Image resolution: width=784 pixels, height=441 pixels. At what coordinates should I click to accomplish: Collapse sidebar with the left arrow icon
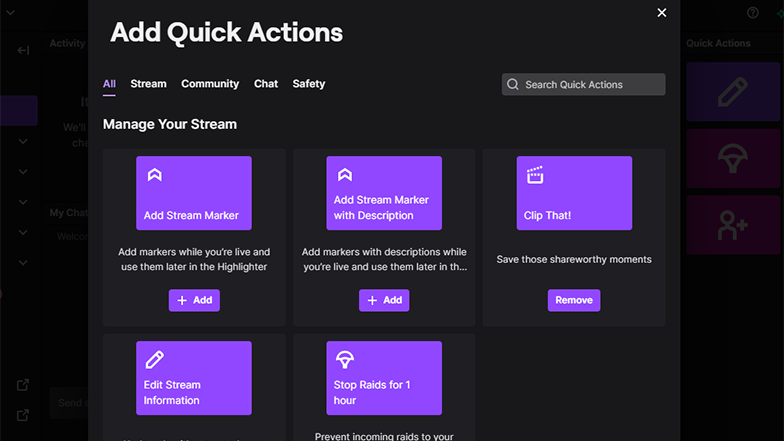23,50
